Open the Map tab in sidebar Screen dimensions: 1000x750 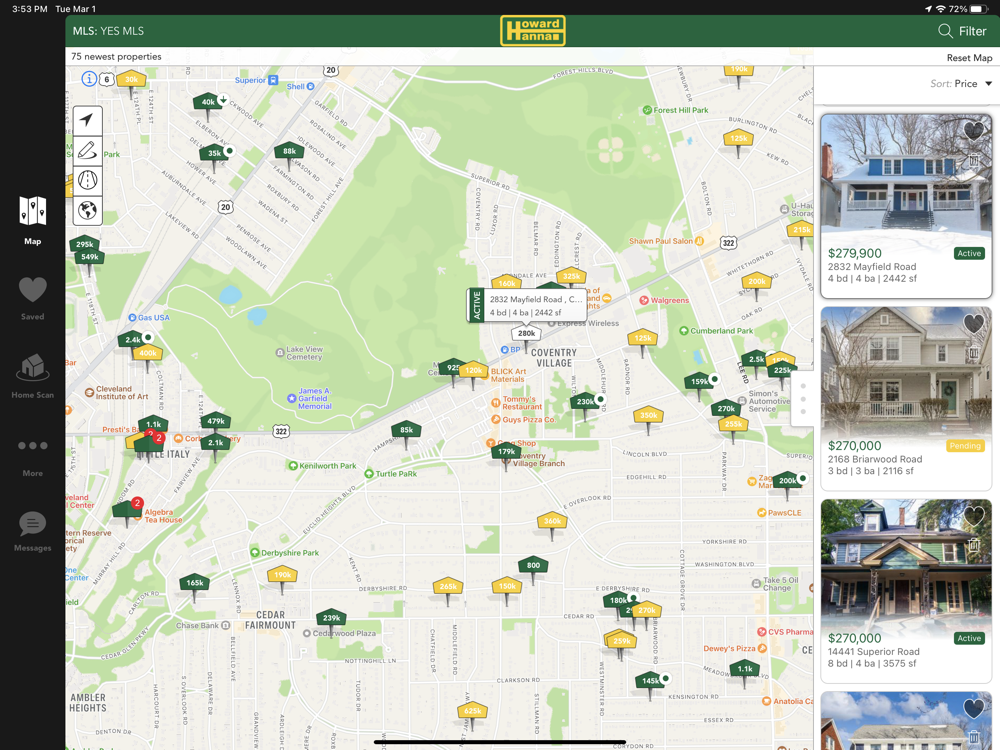(x=33, y=221)
